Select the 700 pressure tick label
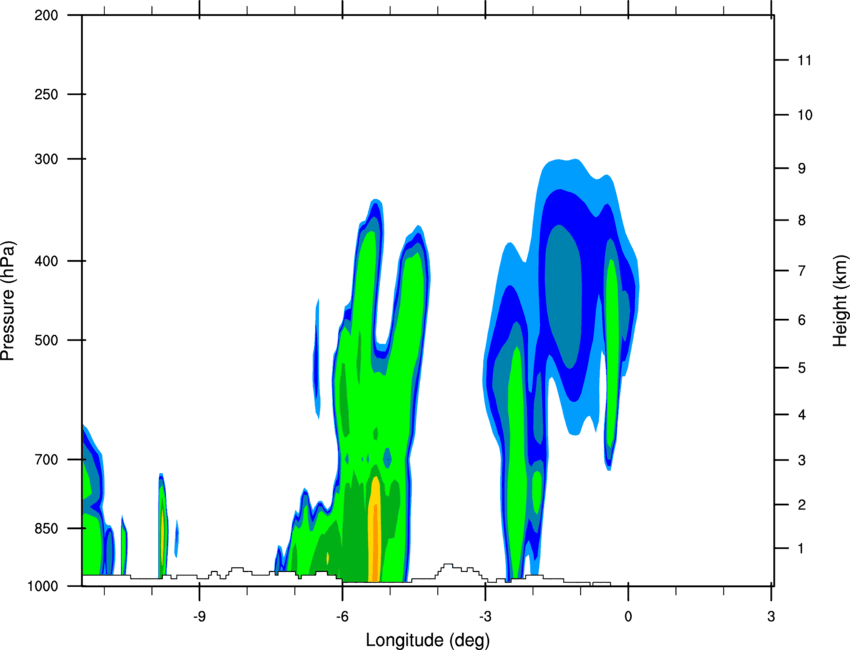 click(46, 459)
